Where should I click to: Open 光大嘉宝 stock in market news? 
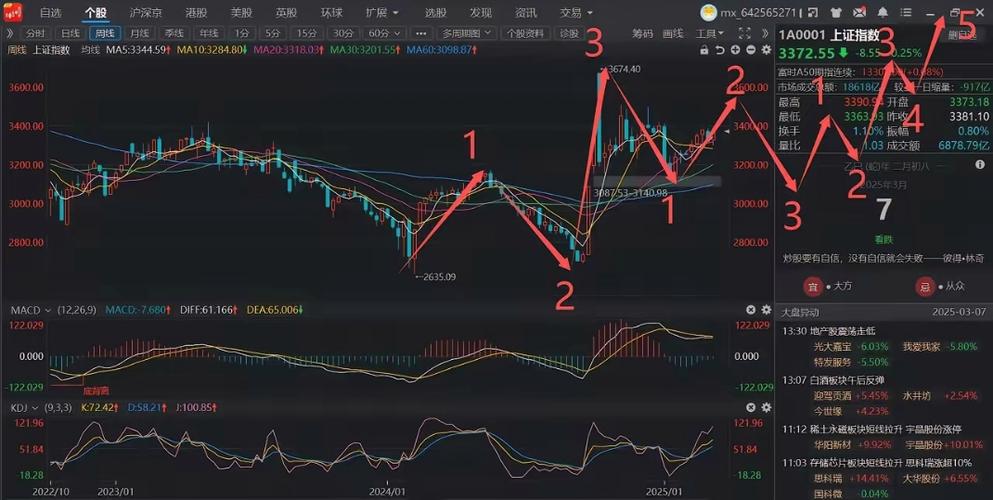pyautogui.click(x=808, y=346)
